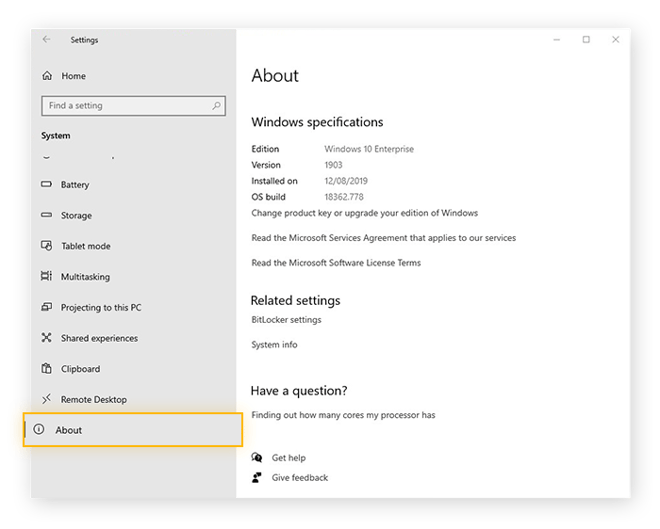Click the back arrow in Settings
This screenshot has width=660, height=529.
(46, 40)
